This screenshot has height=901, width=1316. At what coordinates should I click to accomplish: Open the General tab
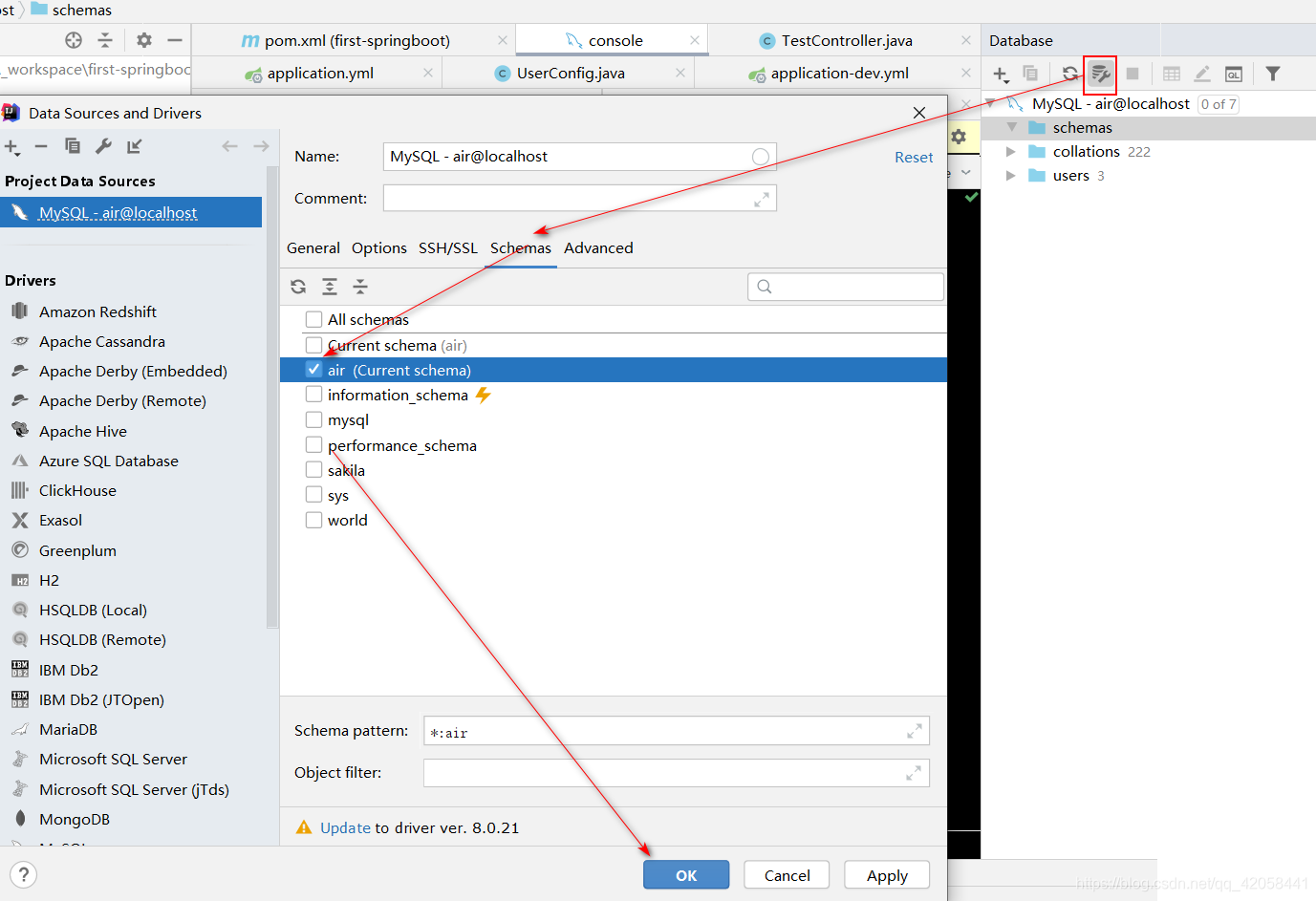pos(313,247)
